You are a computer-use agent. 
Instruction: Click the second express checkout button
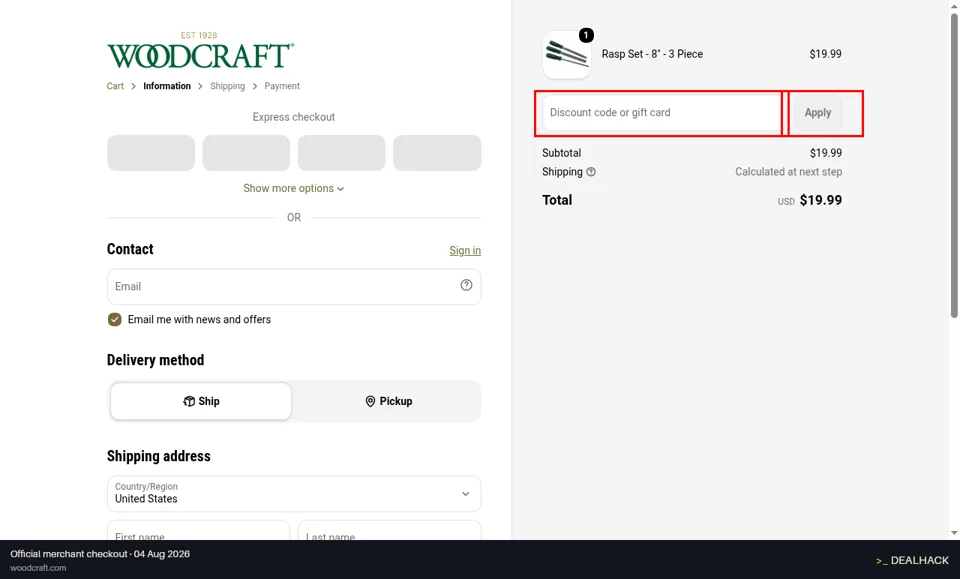[246, 153]
